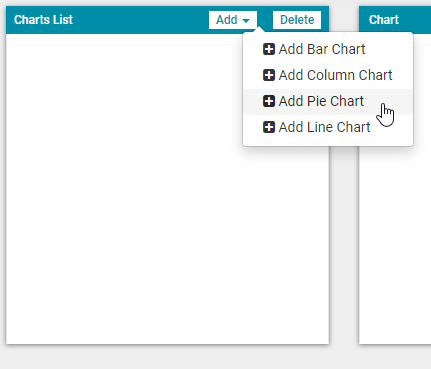
Task: Click inside the empty Chart panel body
Action: click(395, 245)
